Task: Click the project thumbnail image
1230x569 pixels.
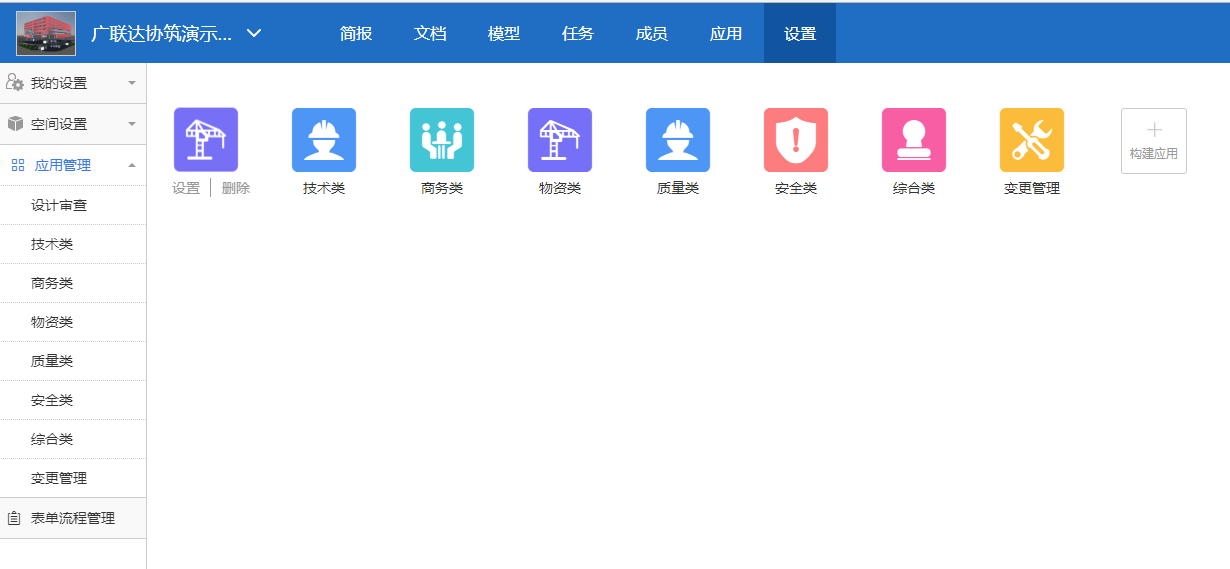Action: coord(46,33)
